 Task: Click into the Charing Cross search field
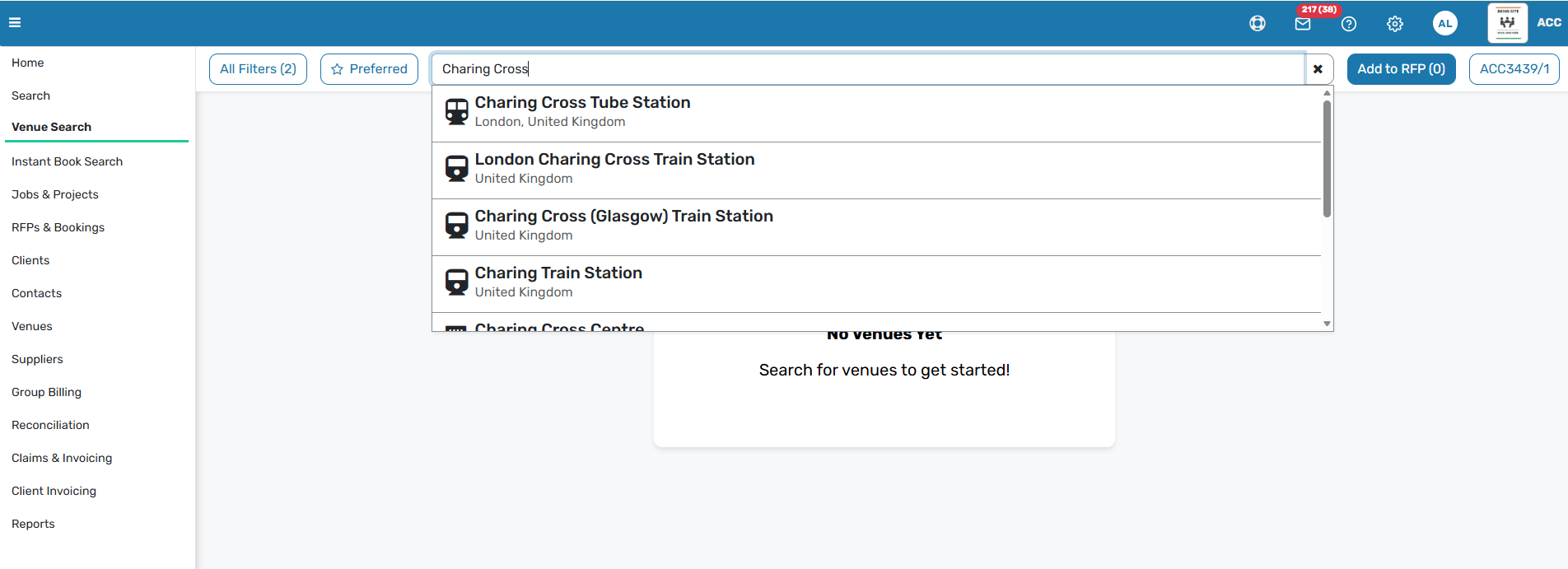coord(867,69)
